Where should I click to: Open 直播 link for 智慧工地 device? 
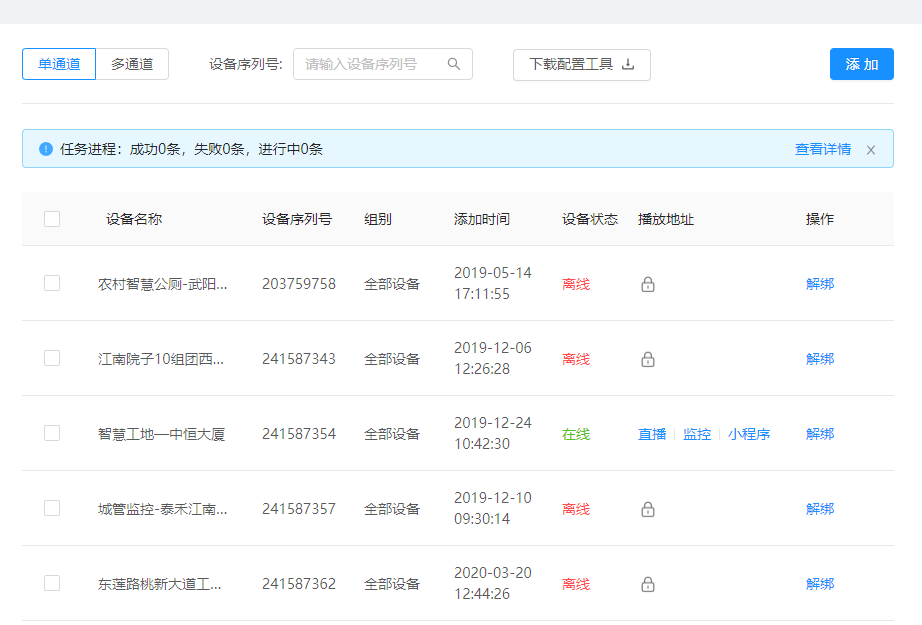pyautogui.click(x=652, y=434)
